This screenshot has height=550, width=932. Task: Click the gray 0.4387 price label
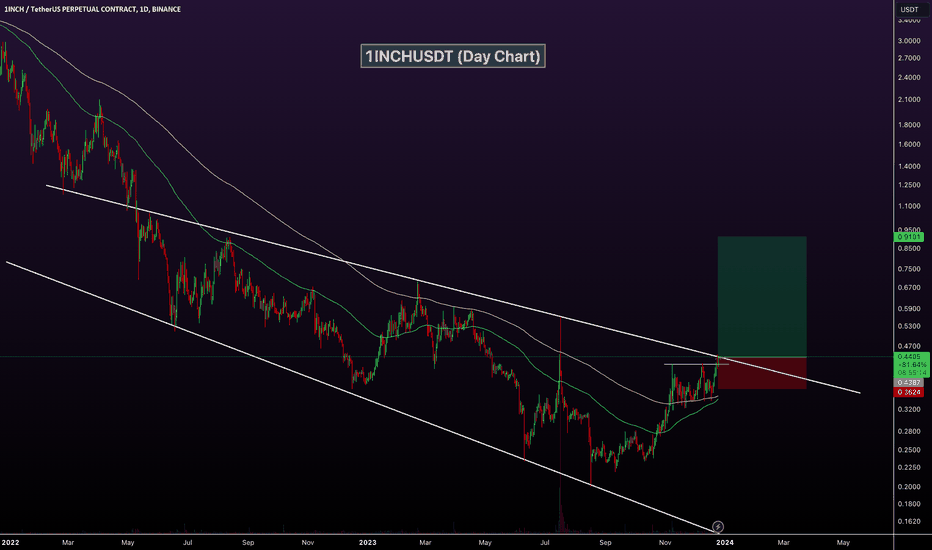(909, 383)
